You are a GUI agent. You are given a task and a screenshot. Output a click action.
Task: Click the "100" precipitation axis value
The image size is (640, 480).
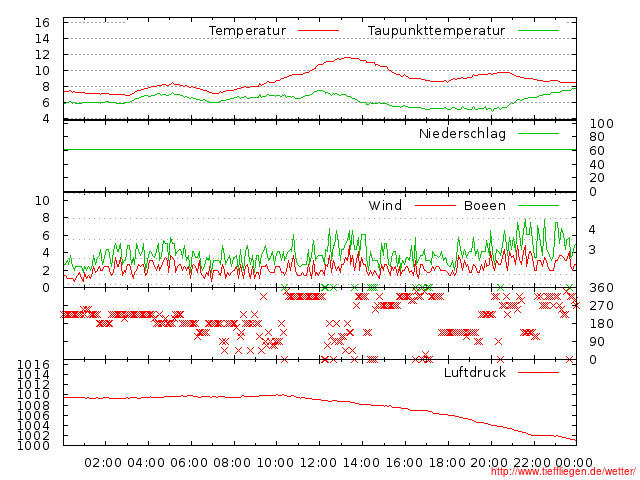coord(601,124)
